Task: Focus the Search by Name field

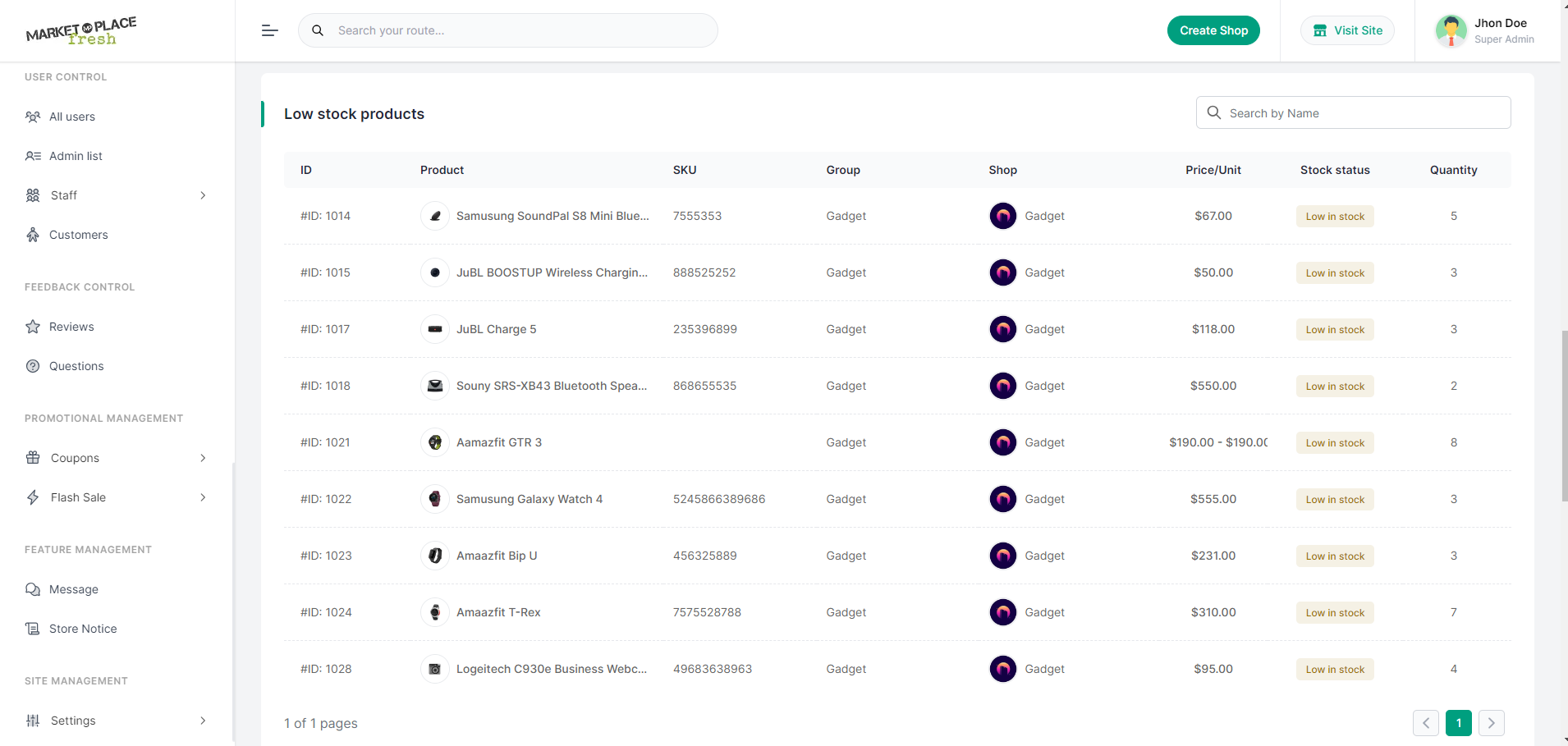Action: [x=1353, y=112]
